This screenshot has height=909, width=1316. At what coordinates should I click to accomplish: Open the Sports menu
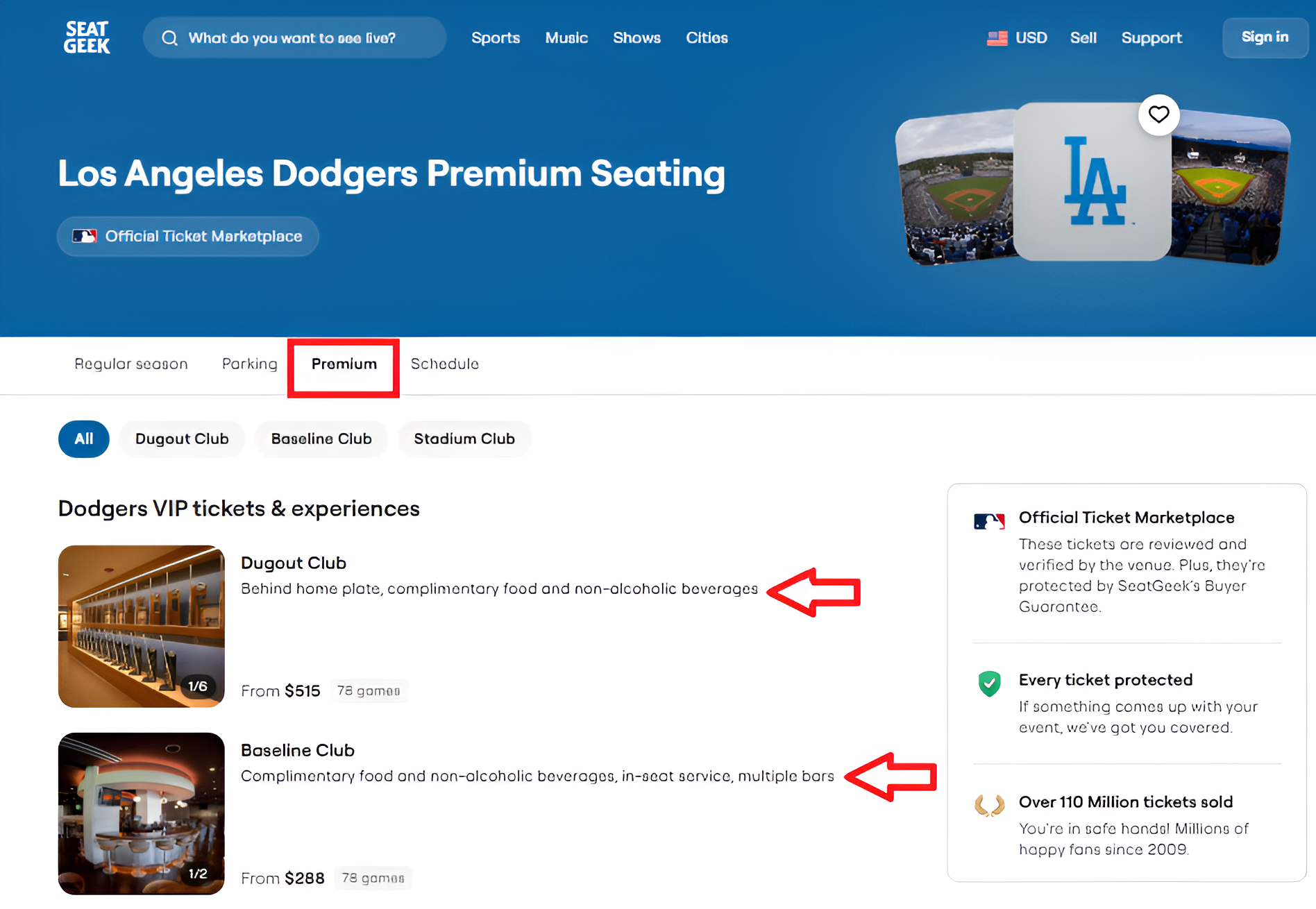click(496, 38)
